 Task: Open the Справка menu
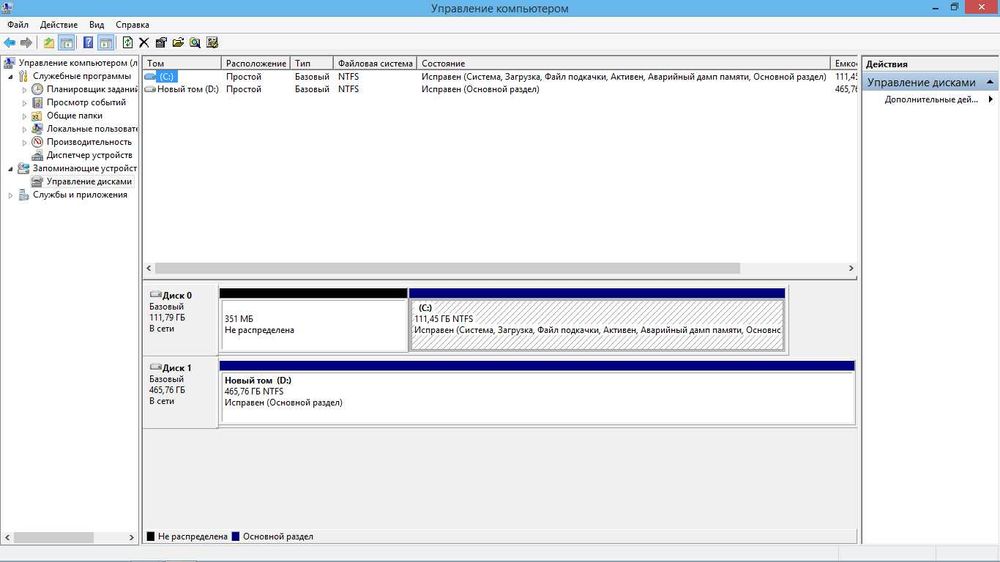tap(132, 24)
